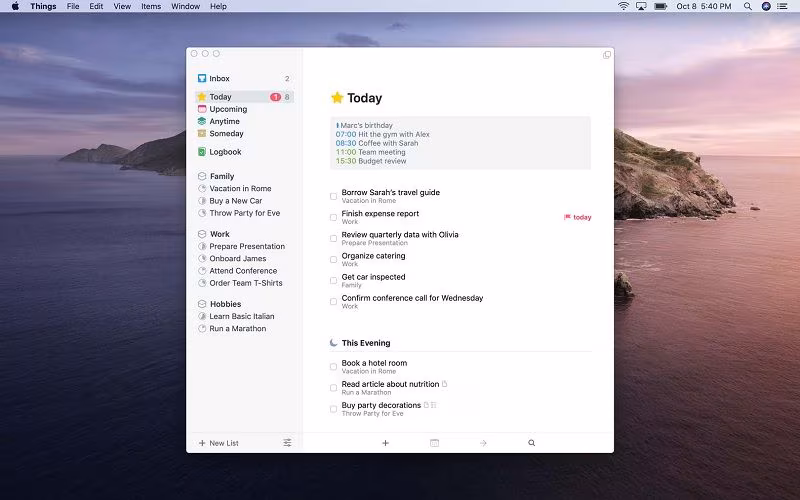Click the Siri icon in menu bar

click(766, 6)
